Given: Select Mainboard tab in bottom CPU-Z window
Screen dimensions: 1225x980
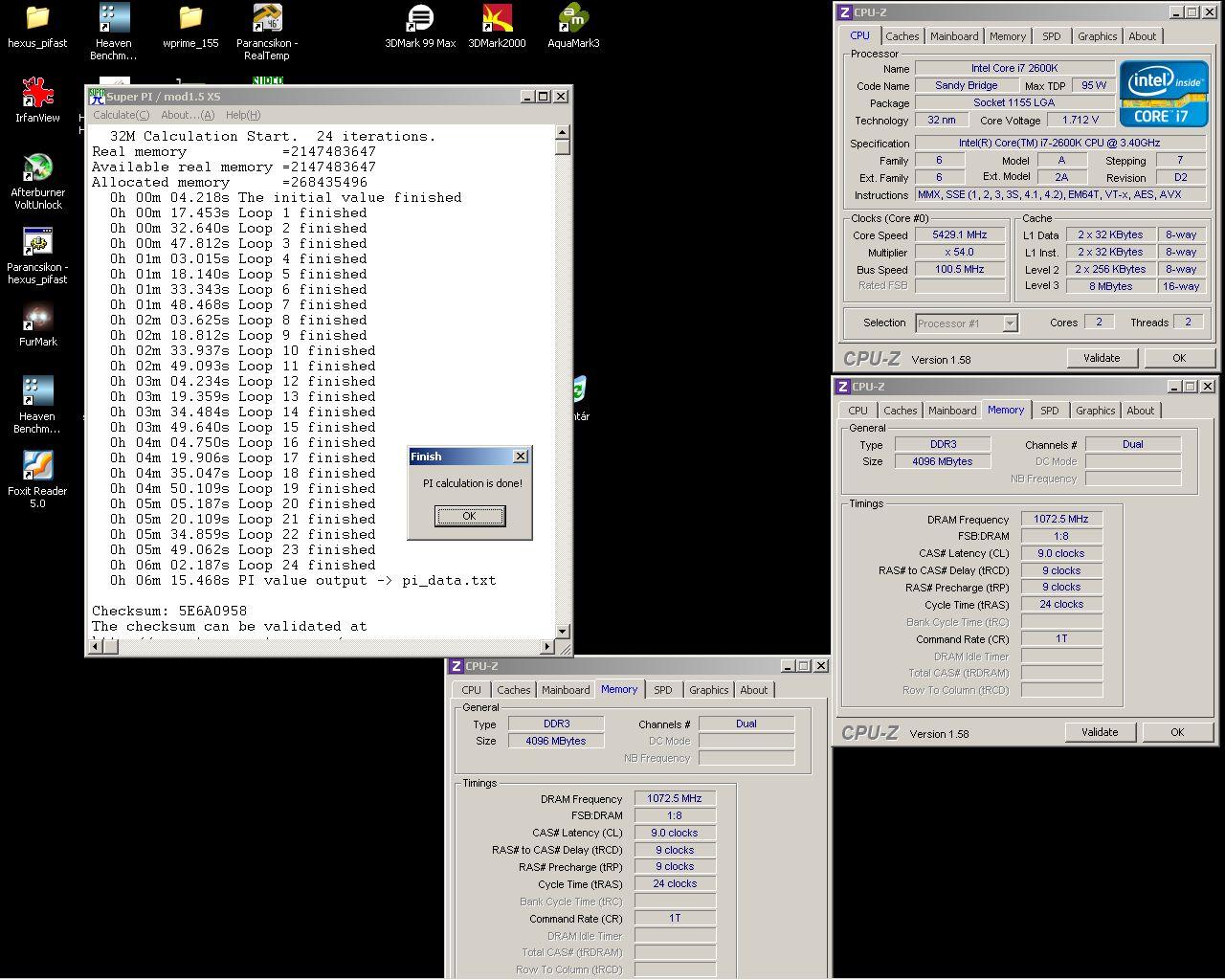Looking at the screenshot, I should click(566, 690).
